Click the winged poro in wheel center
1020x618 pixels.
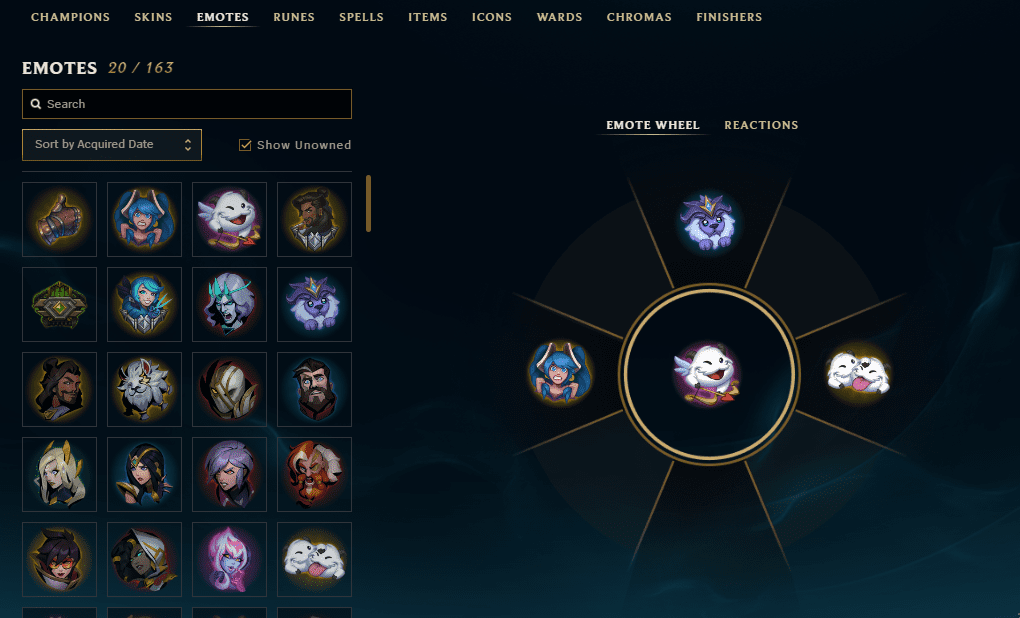click(x=708, y=375)
